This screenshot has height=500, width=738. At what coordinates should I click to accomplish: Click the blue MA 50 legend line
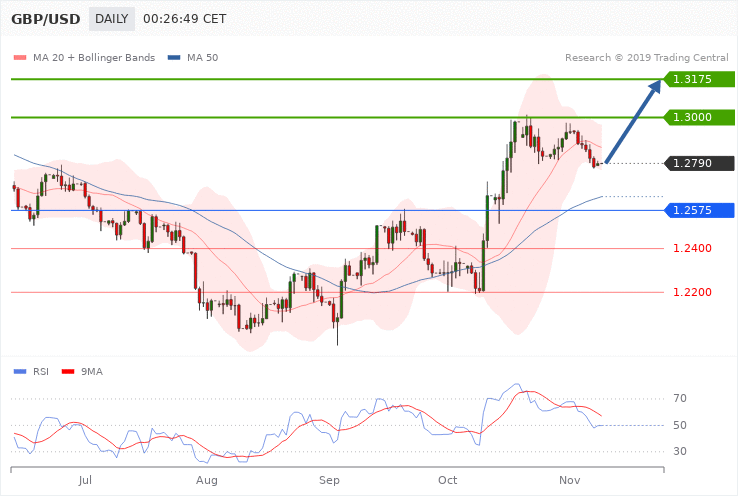tap(174, 57)
